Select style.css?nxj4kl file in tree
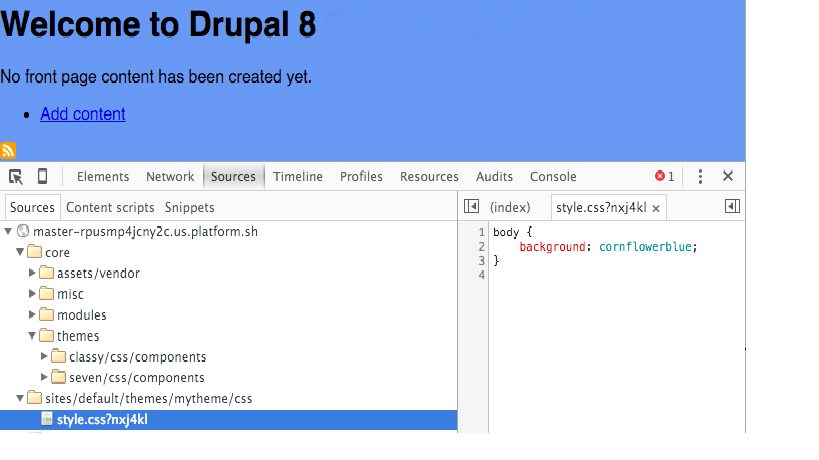Image resolution: width=819 pixels, height=460 pixels. 228,419
